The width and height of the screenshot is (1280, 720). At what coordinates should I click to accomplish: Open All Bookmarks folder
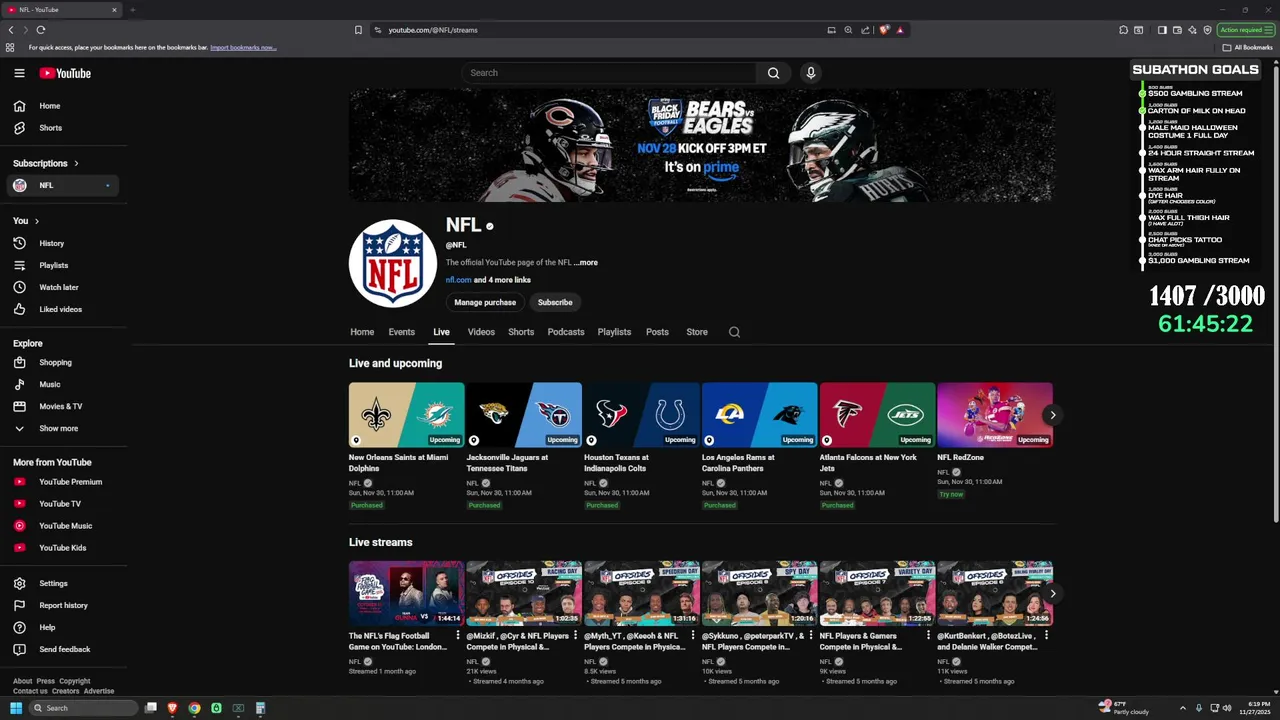1247,48
